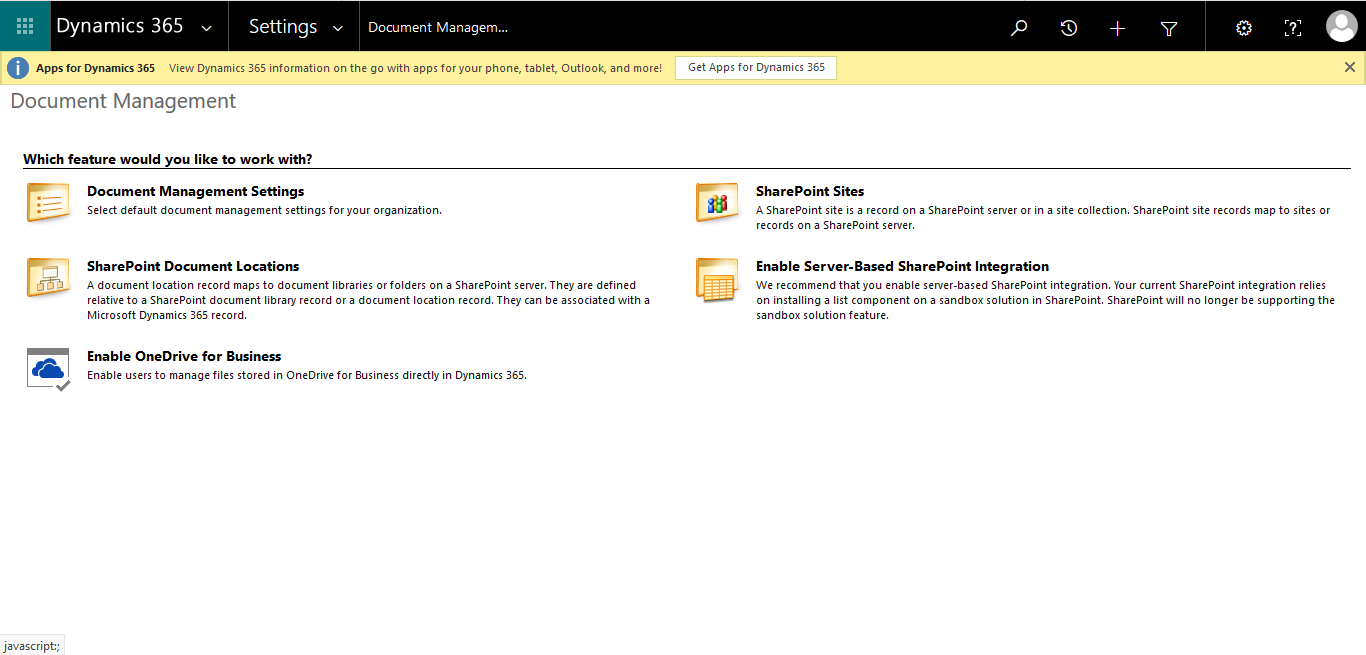
Task: Click 'Enable users to manage files' description
Action: 307,375
